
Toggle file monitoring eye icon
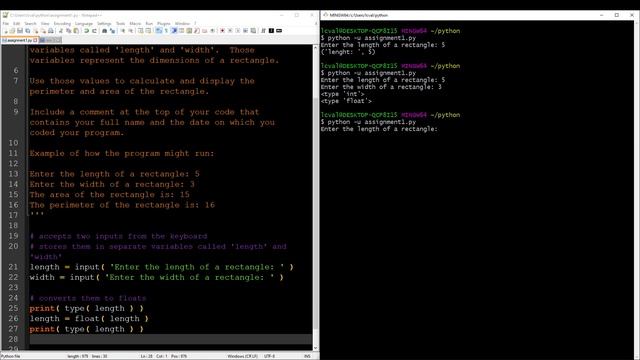[x=212, y=31]
